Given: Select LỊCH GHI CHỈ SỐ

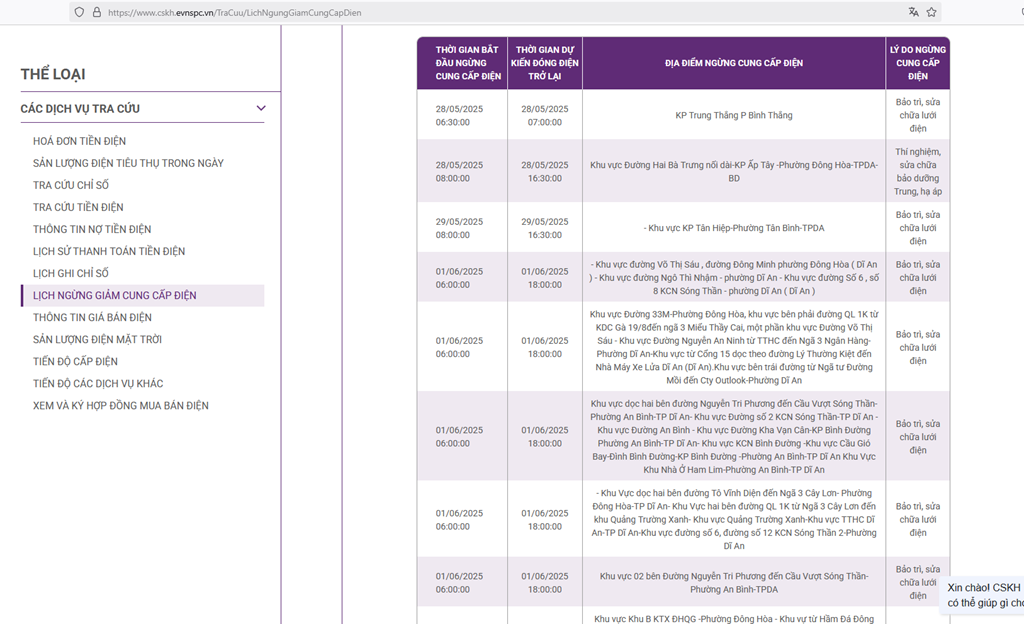Looking at the screenshot, I should [x=71, y=273].
